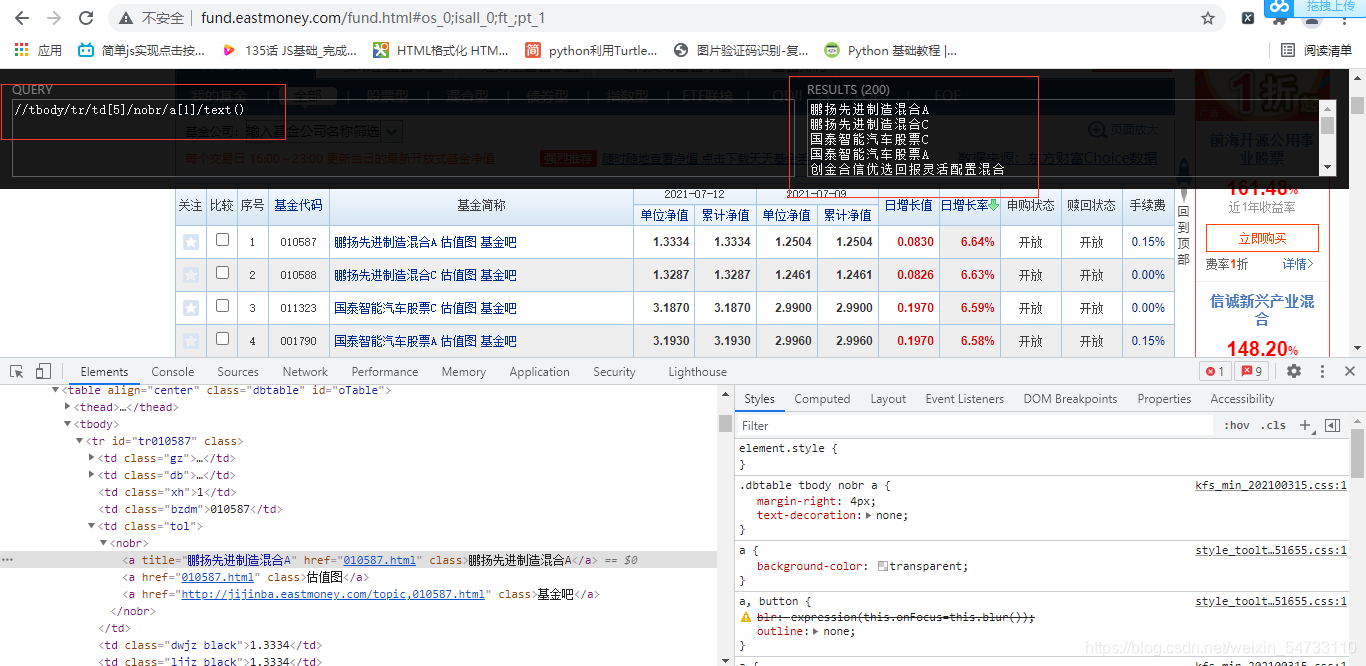Add new style rule plus icon
Viewport: 1366px width, 666px height.
point(1305,425)
